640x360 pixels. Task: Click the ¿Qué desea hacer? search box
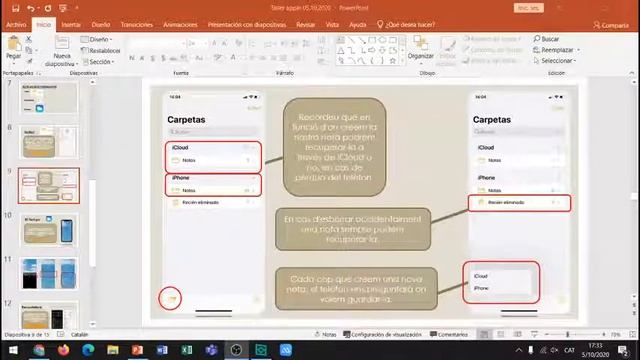coord(406,24)
